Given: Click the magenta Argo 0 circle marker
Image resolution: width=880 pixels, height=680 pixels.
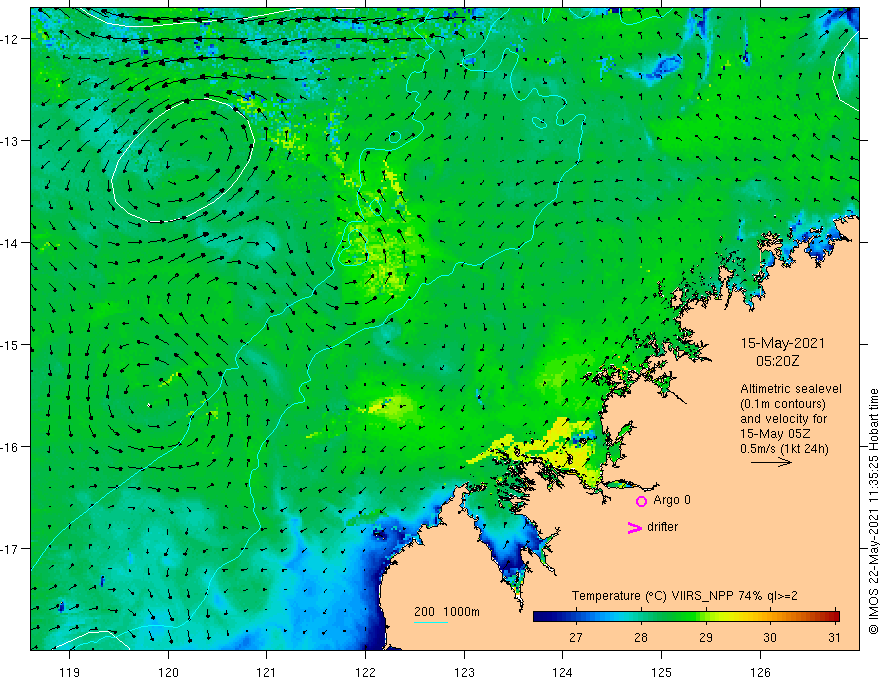Looking at the screenshot, I should (641, 501).
